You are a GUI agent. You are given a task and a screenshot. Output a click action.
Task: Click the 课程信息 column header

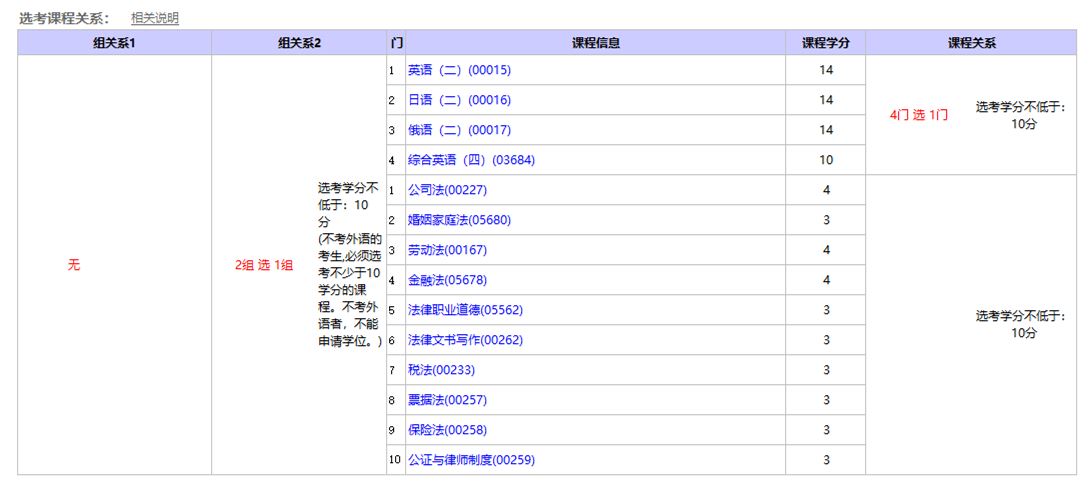[595, 43]
